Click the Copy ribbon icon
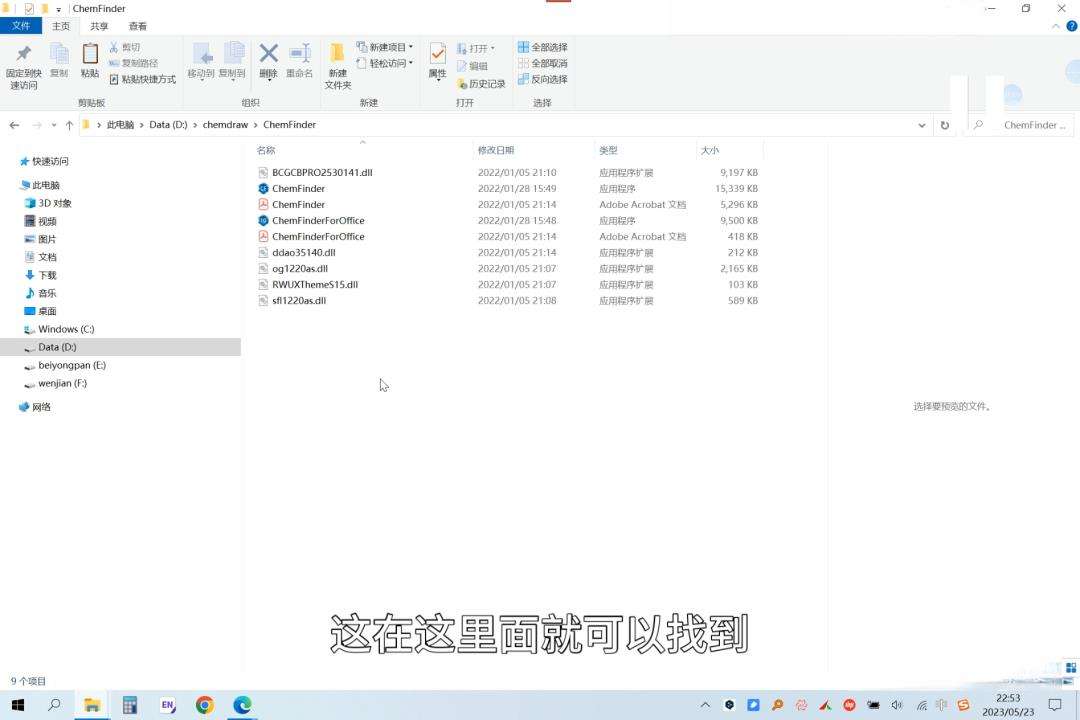 pyautogui.click(x=59, y=60)
